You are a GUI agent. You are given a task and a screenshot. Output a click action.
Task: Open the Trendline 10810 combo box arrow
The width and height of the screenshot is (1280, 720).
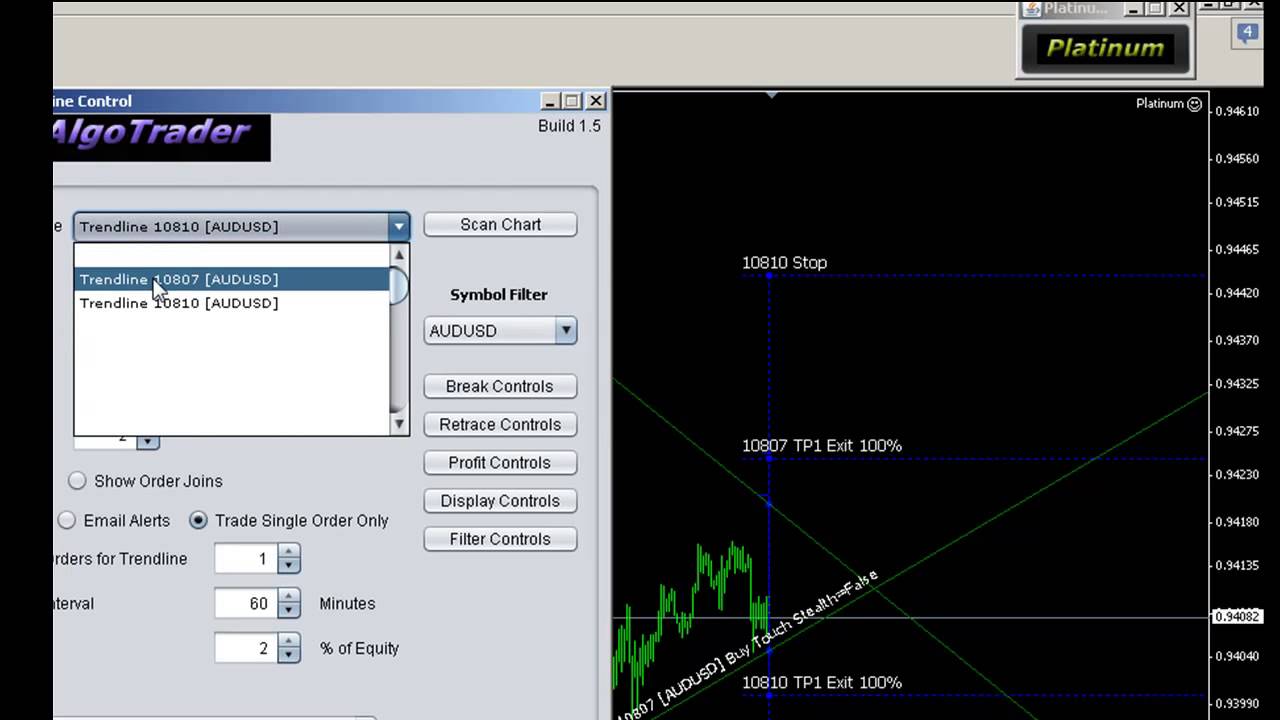click(399, 226)
